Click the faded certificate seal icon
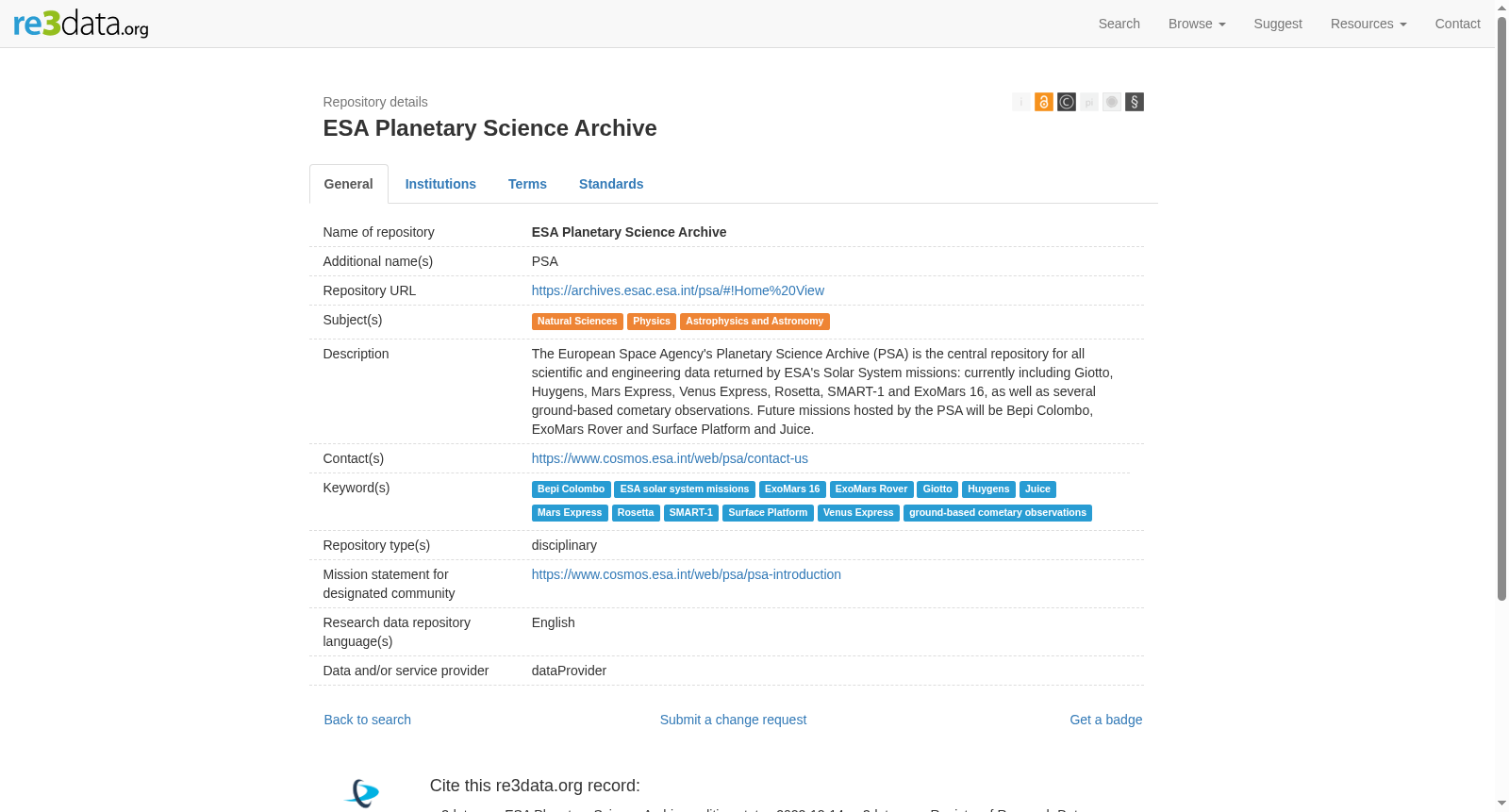This screenshot has height=812, width=1509. (1111, 102)
